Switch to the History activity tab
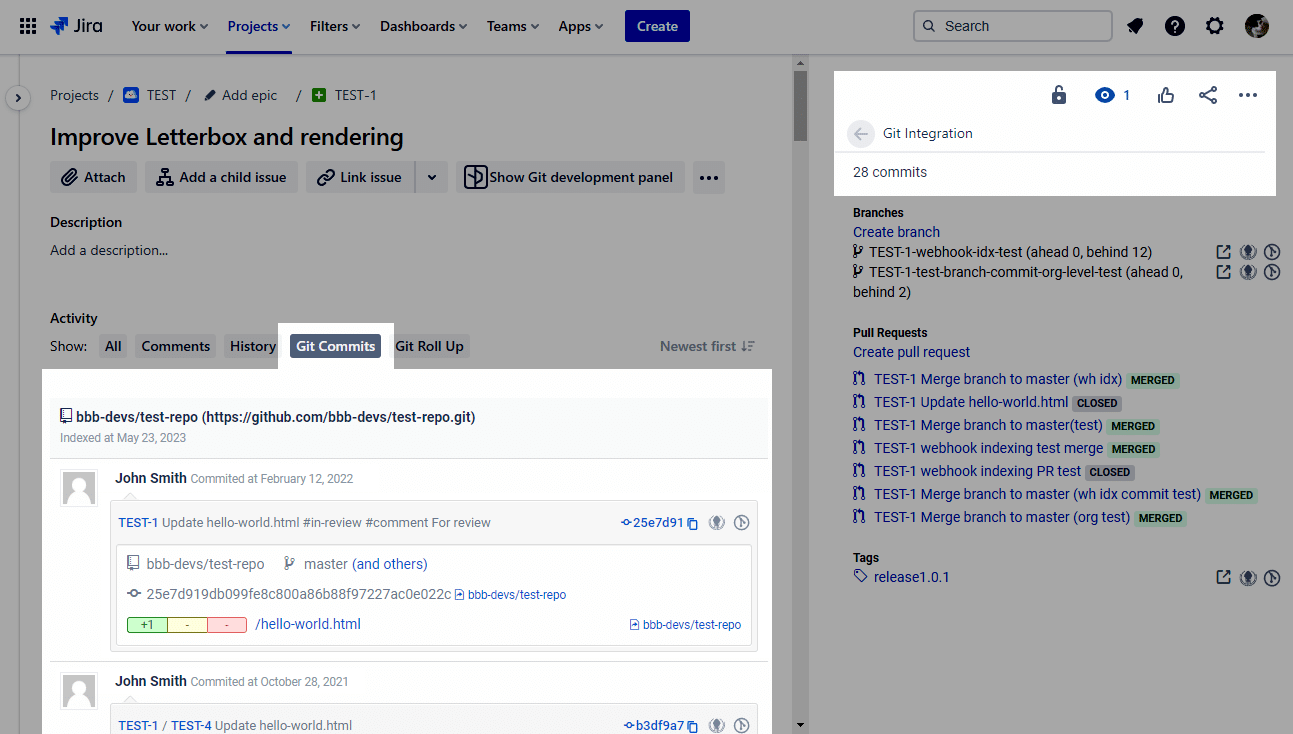 (x=253, y=346)
